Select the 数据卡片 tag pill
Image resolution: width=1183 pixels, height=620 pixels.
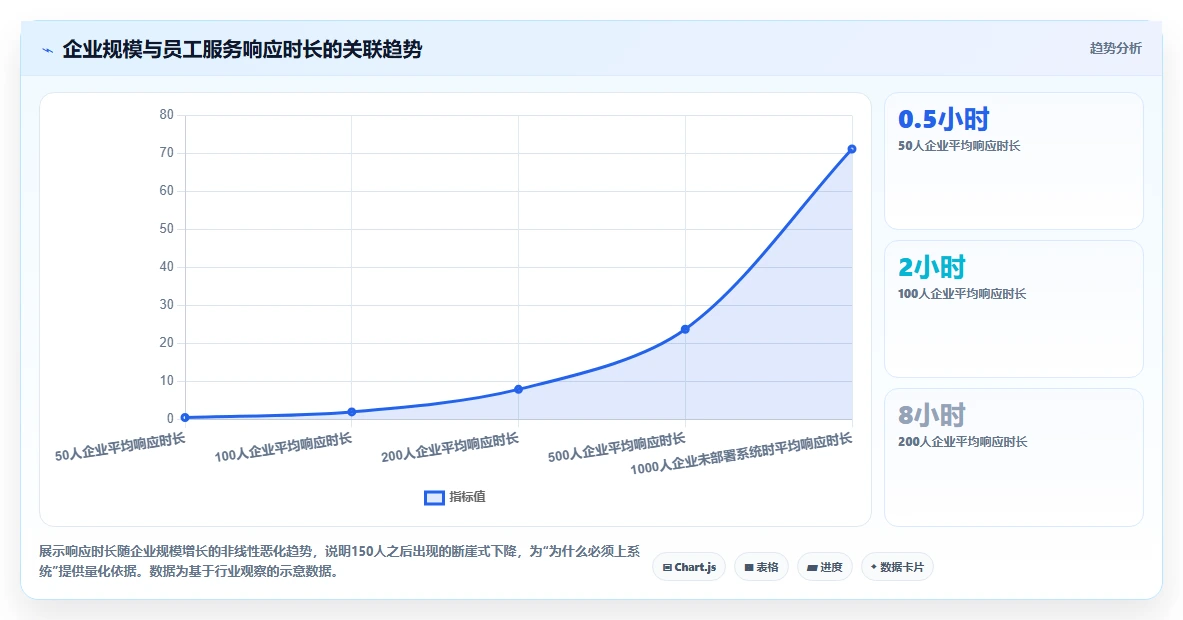tap(897, 567)
